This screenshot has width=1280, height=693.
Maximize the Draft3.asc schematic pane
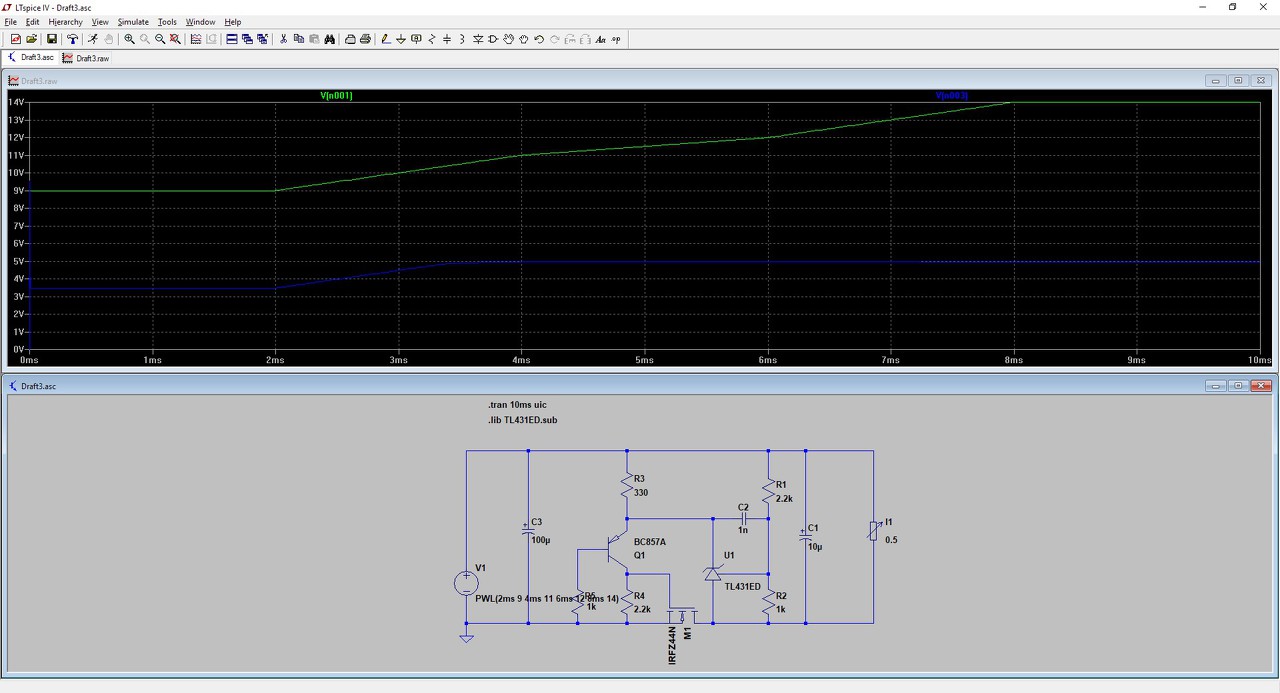point(1238,386)
